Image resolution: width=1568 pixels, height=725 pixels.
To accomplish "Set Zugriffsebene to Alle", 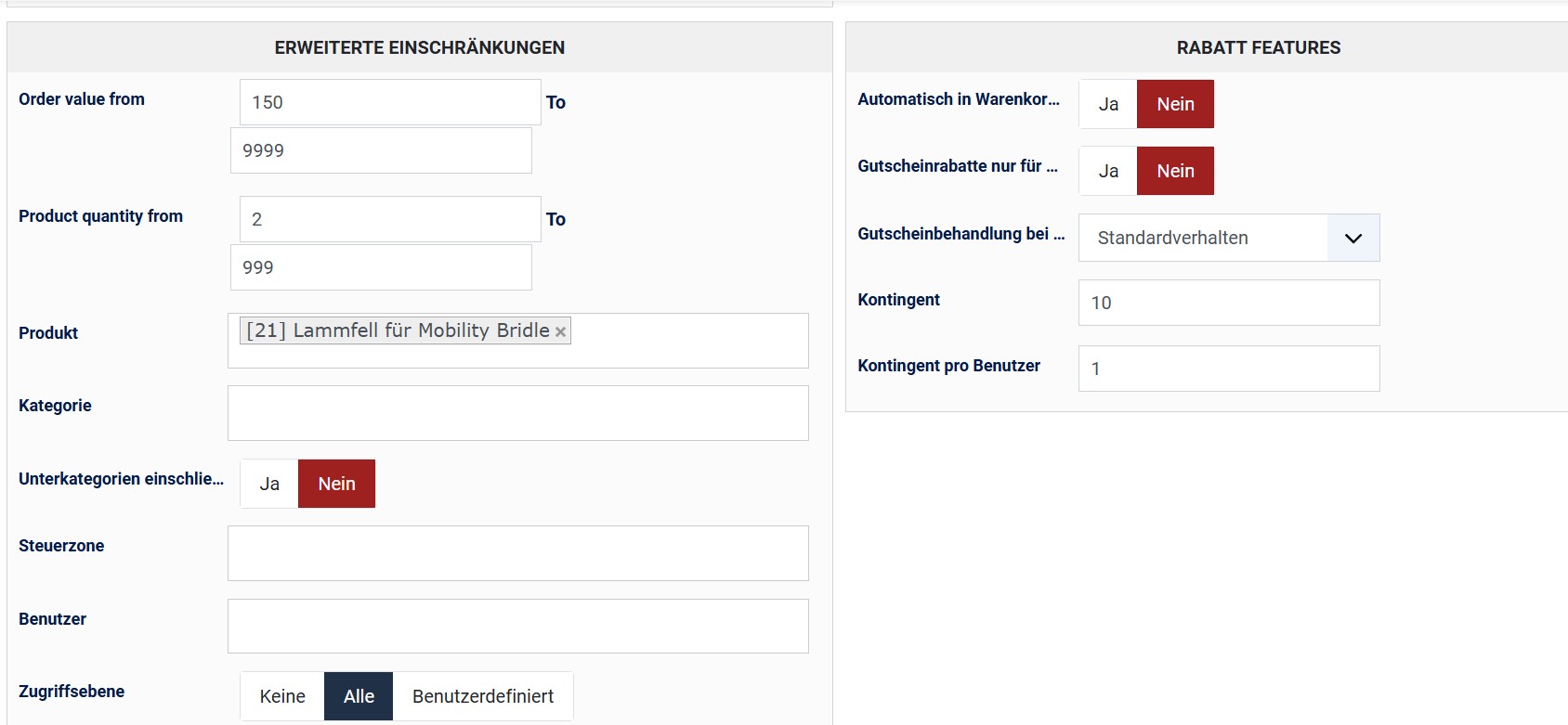I will (359, 696).
